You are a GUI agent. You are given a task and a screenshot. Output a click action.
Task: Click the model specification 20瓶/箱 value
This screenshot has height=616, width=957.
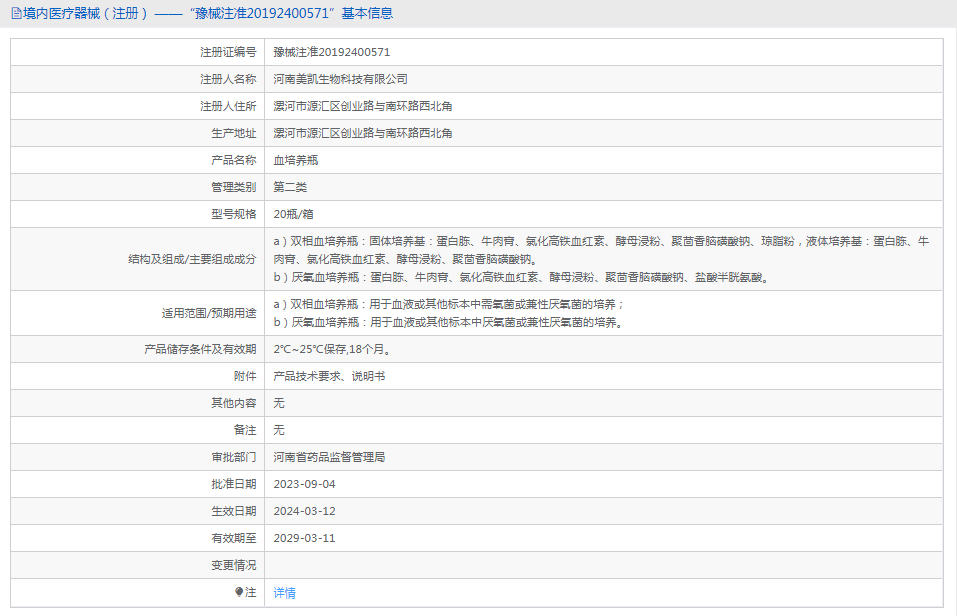coord(294,214)
